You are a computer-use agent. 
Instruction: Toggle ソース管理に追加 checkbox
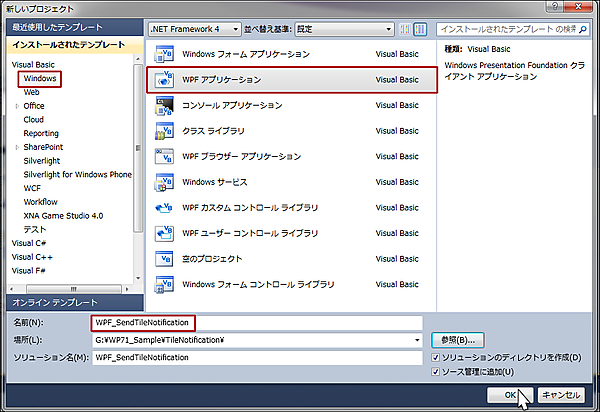point(435,372)
